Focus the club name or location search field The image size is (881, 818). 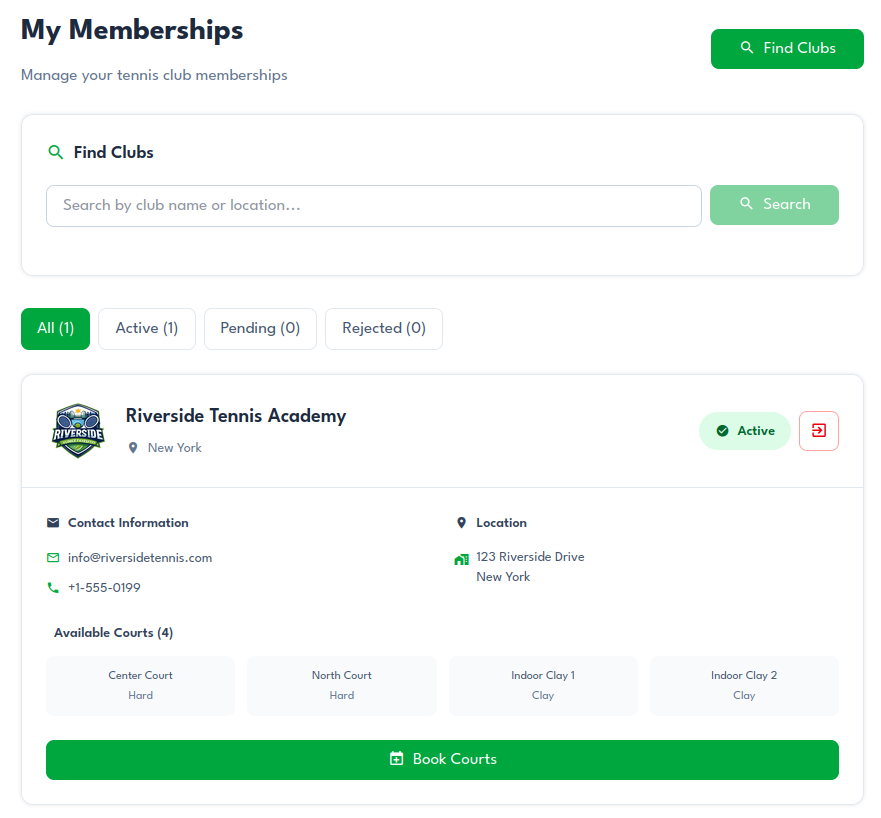373,206
